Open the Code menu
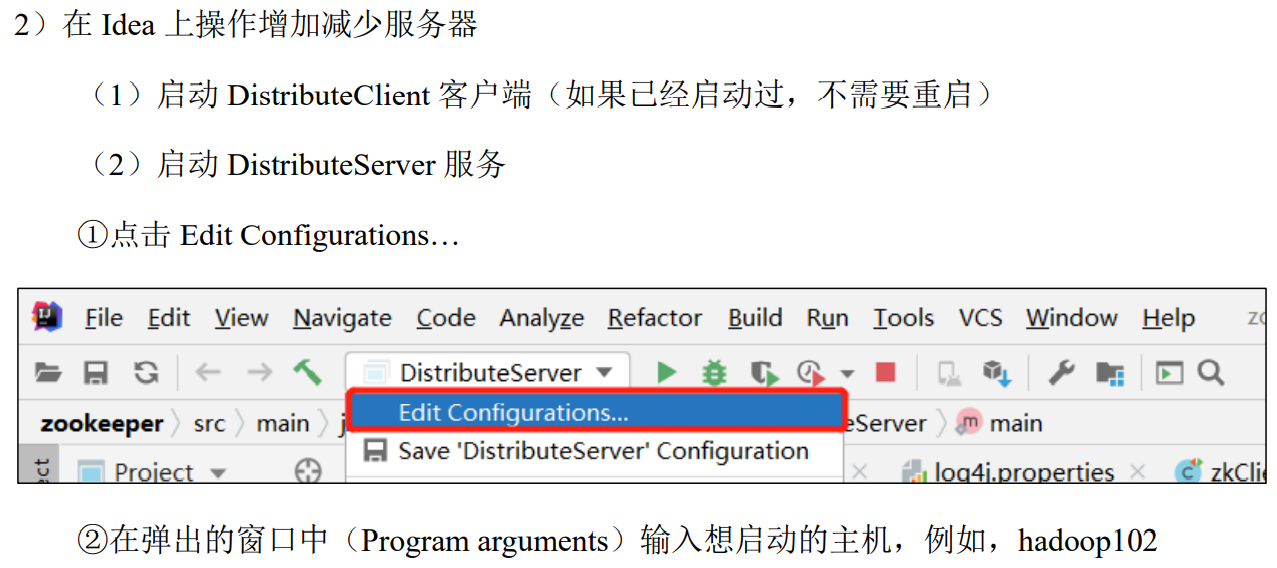 [x=446, y=318]
